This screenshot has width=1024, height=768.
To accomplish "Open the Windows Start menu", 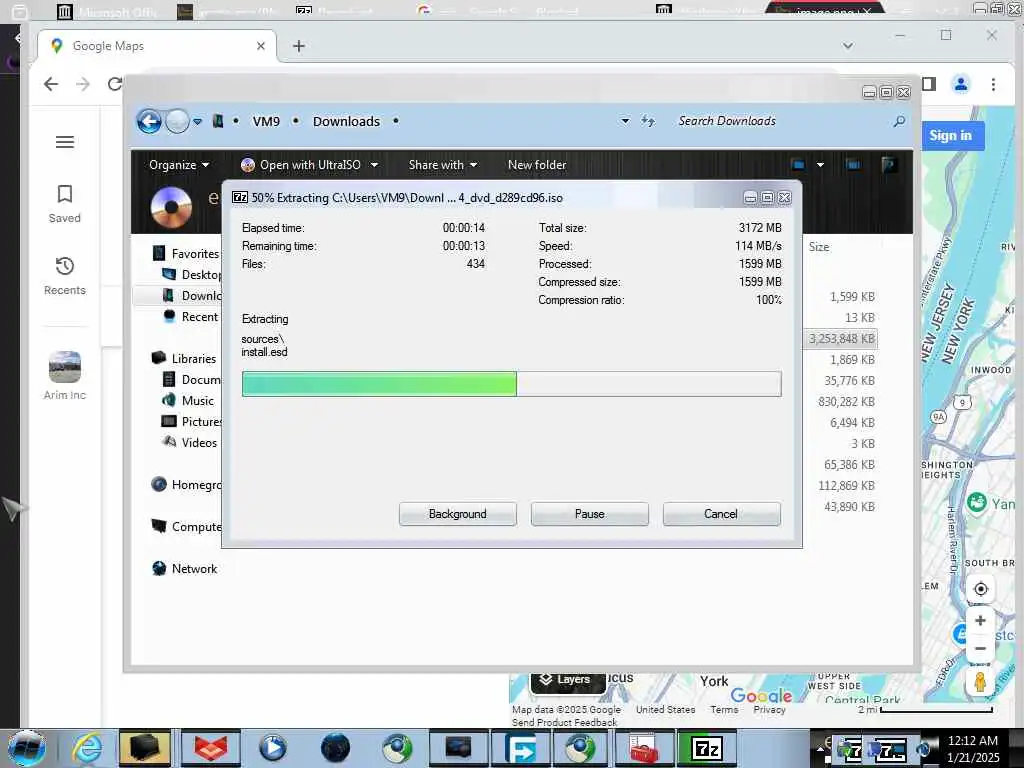I will point(26,748).
